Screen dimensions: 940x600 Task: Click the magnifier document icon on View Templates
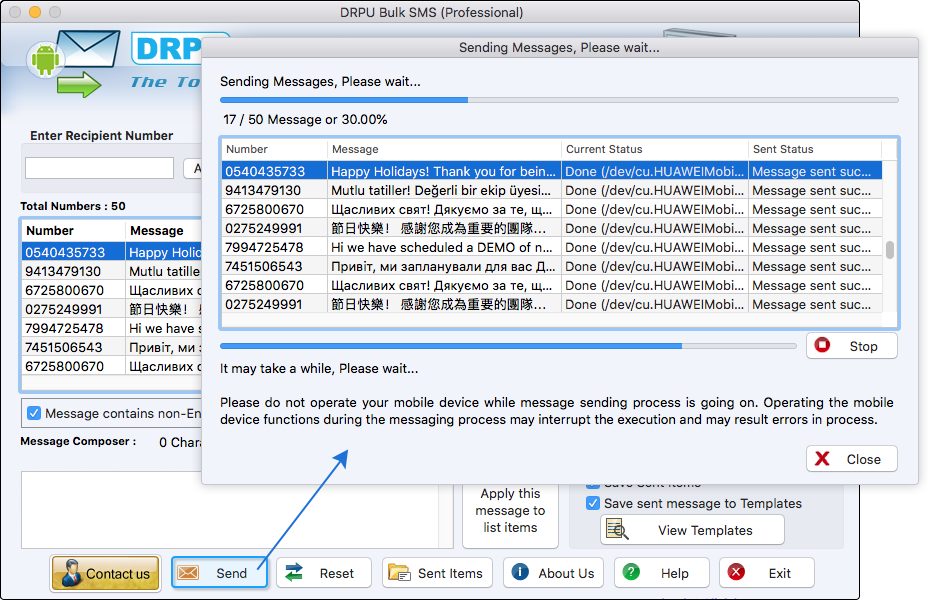click(617, 530)
